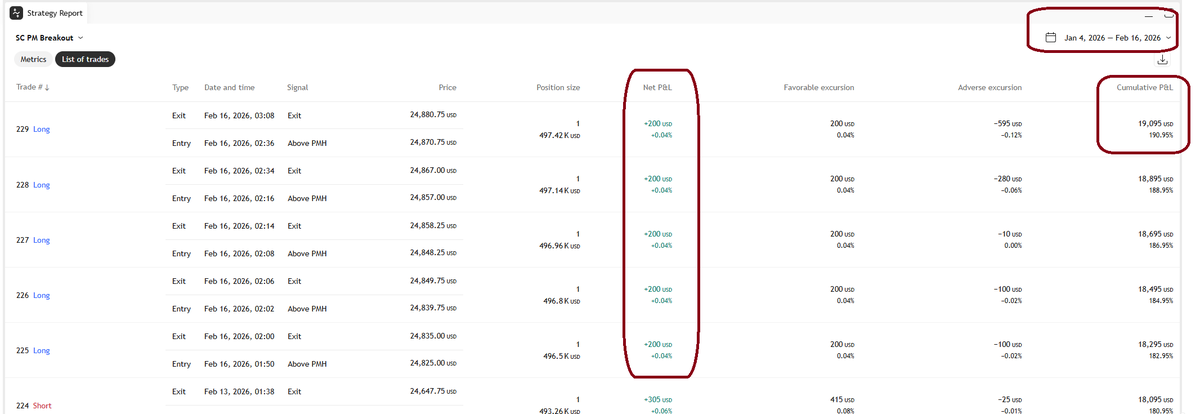Open trade 225 Long
The height and width of the screenshot is (414, 1200).
click(x=34, y=350)
